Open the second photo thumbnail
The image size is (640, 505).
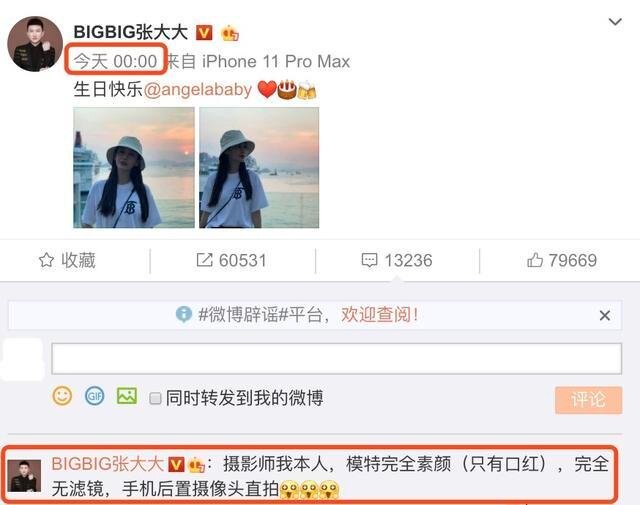[259, 167]
